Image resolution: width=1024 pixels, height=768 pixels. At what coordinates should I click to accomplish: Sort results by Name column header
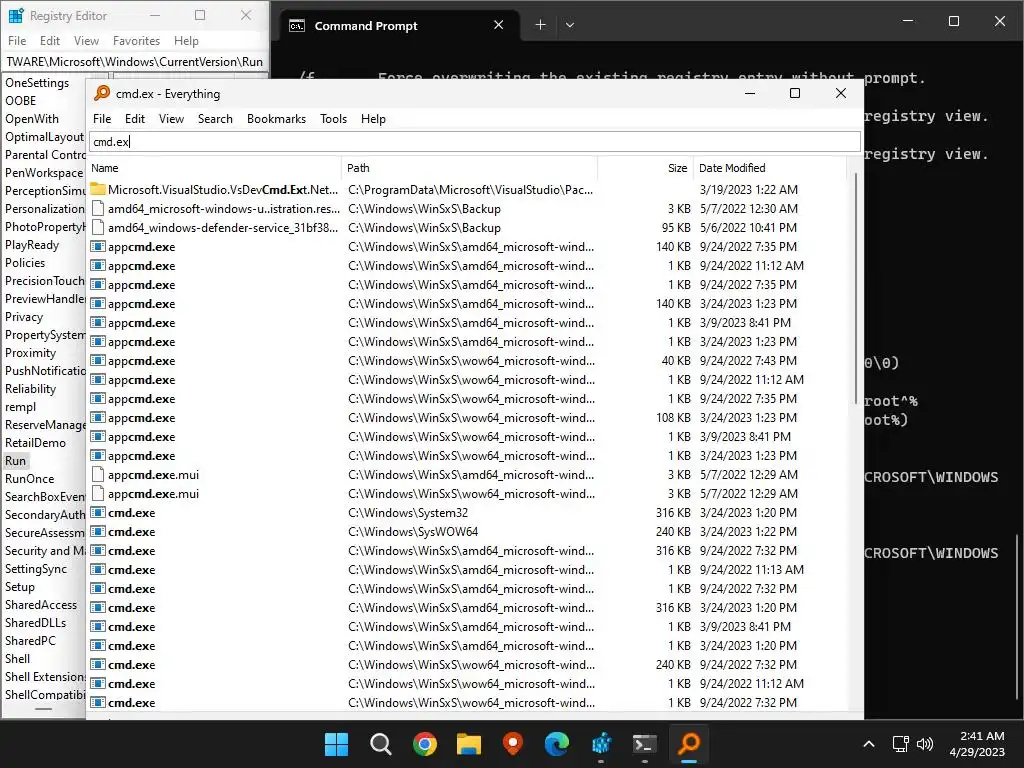(x=215, y=168)
